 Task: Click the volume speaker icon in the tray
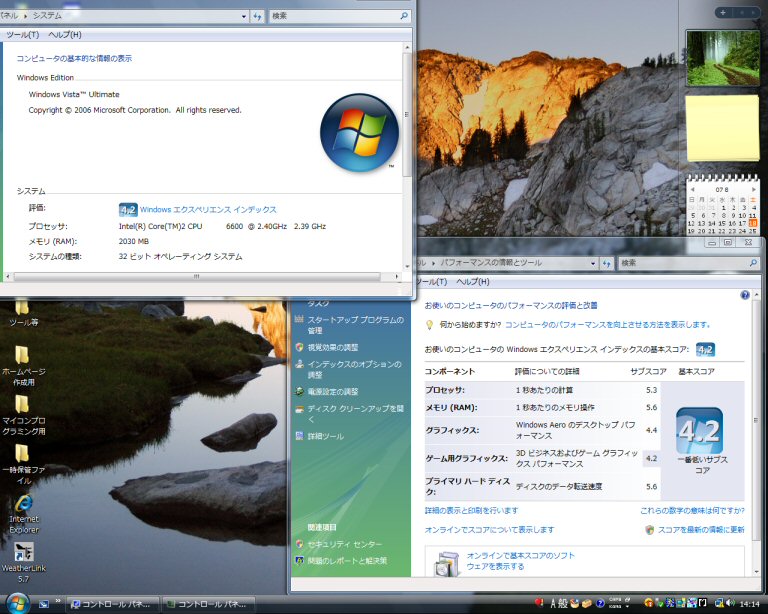pyautogui.click(x=730, y=603)
